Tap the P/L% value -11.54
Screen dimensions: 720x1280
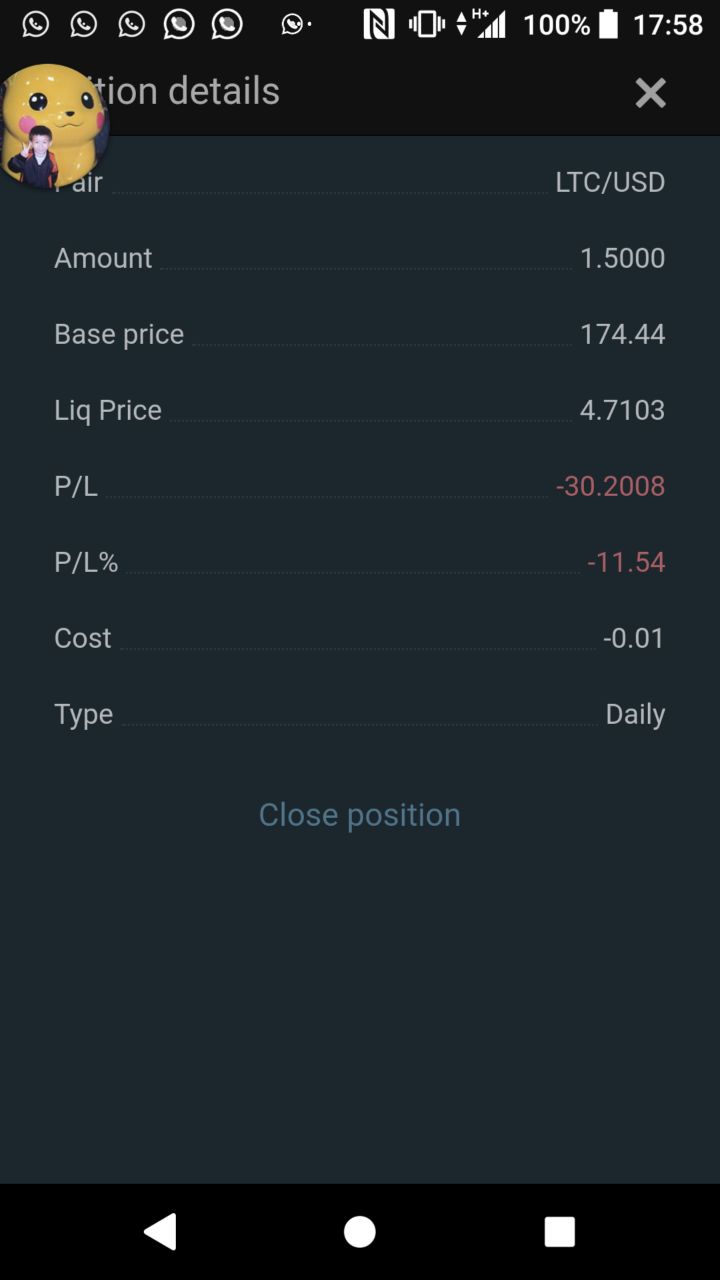coord(626,562)
